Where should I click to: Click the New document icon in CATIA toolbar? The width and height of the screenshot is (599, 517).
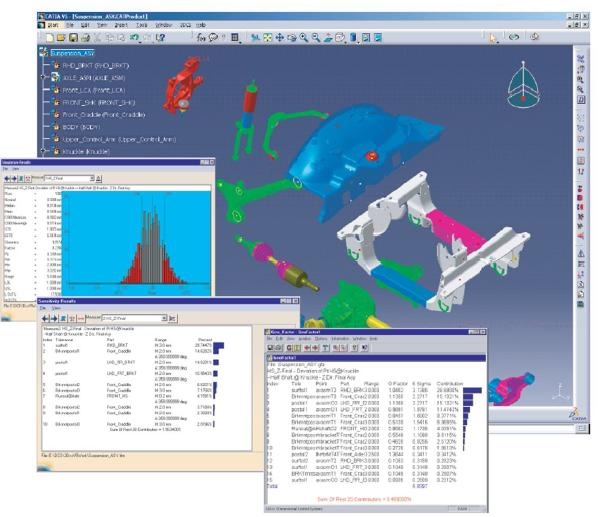pos(50,37)
